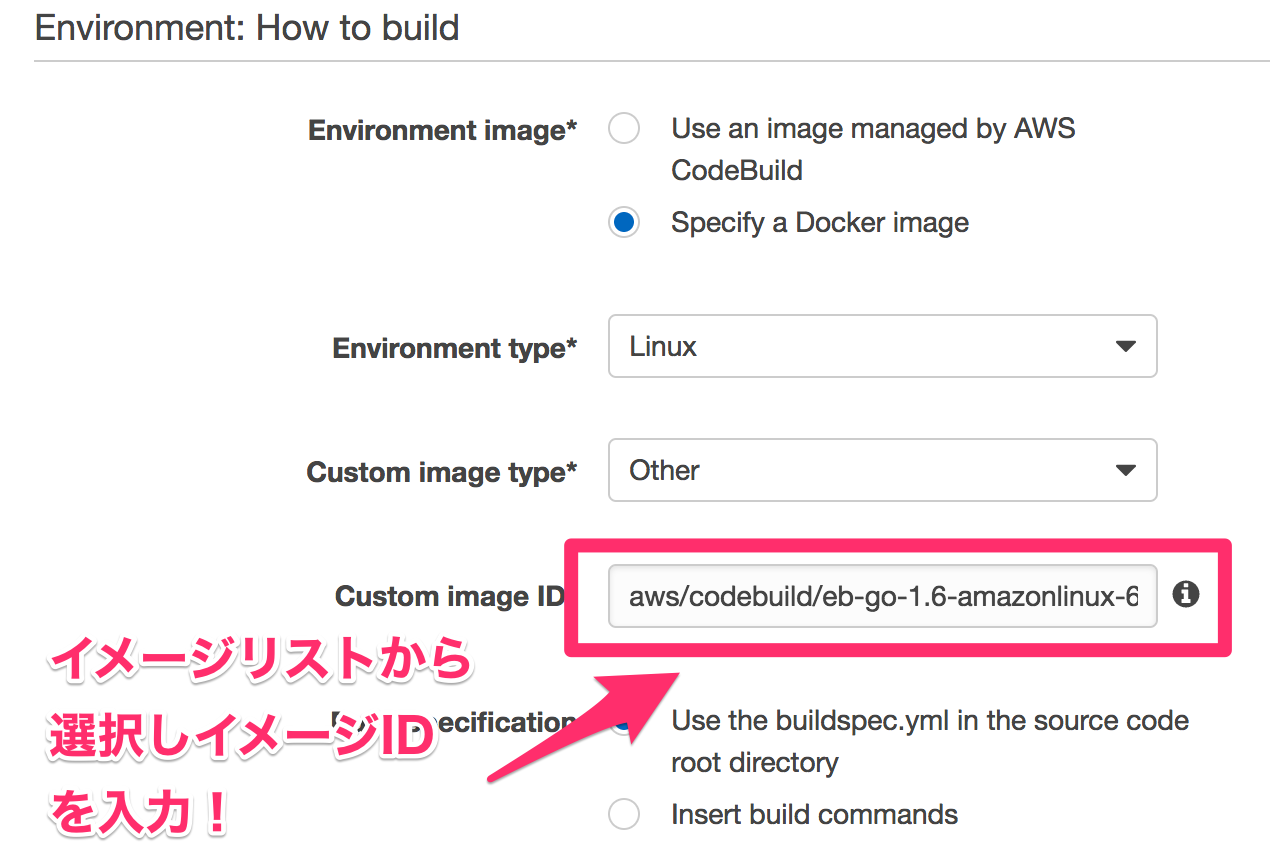This screenshot has width=1270, height=868.
Task: Open the Custom image type dropdown showing Other
Action: tap(880, 470)
